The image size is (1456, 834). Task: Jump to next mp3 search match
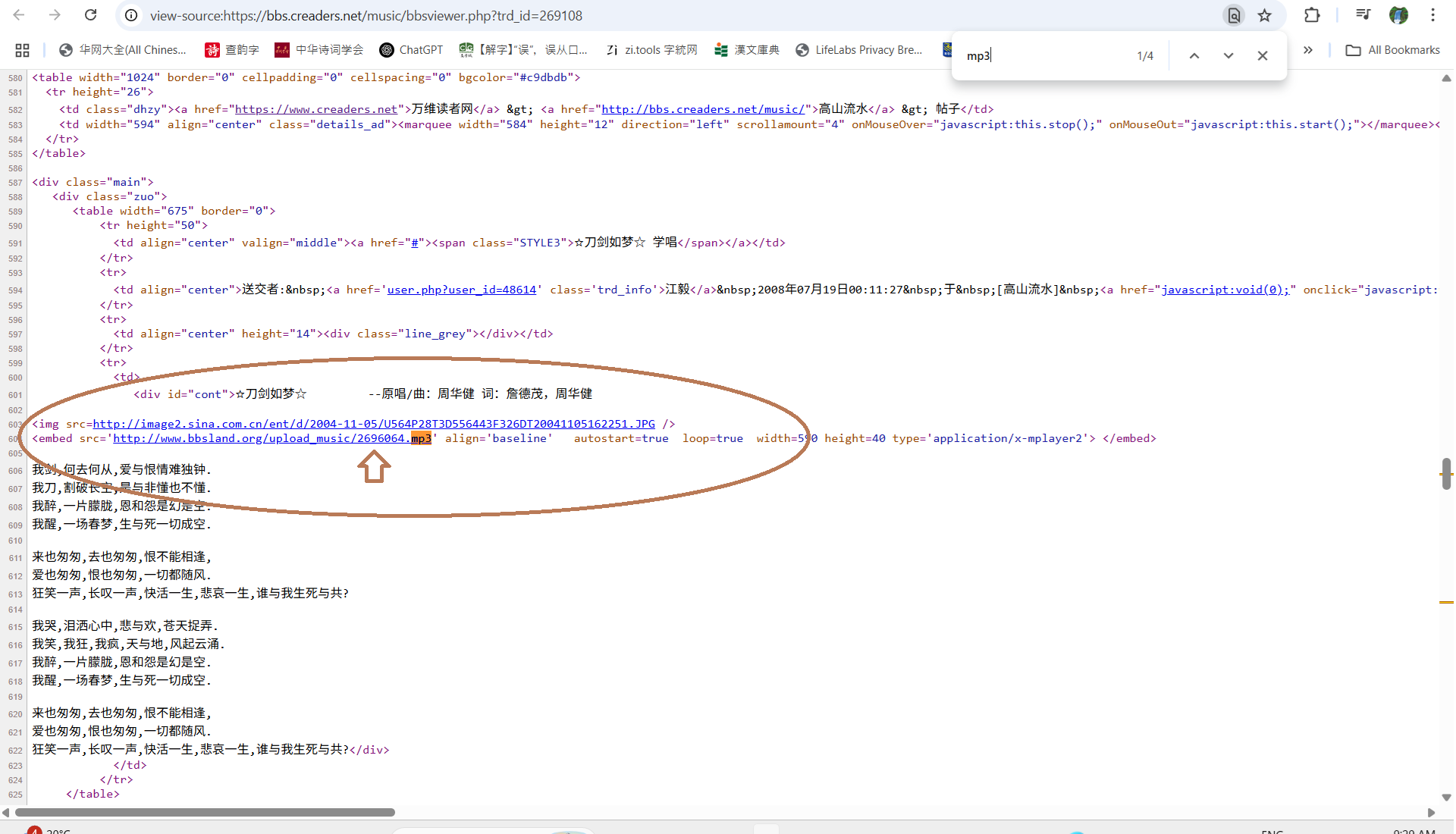[x=1228, y=55]
